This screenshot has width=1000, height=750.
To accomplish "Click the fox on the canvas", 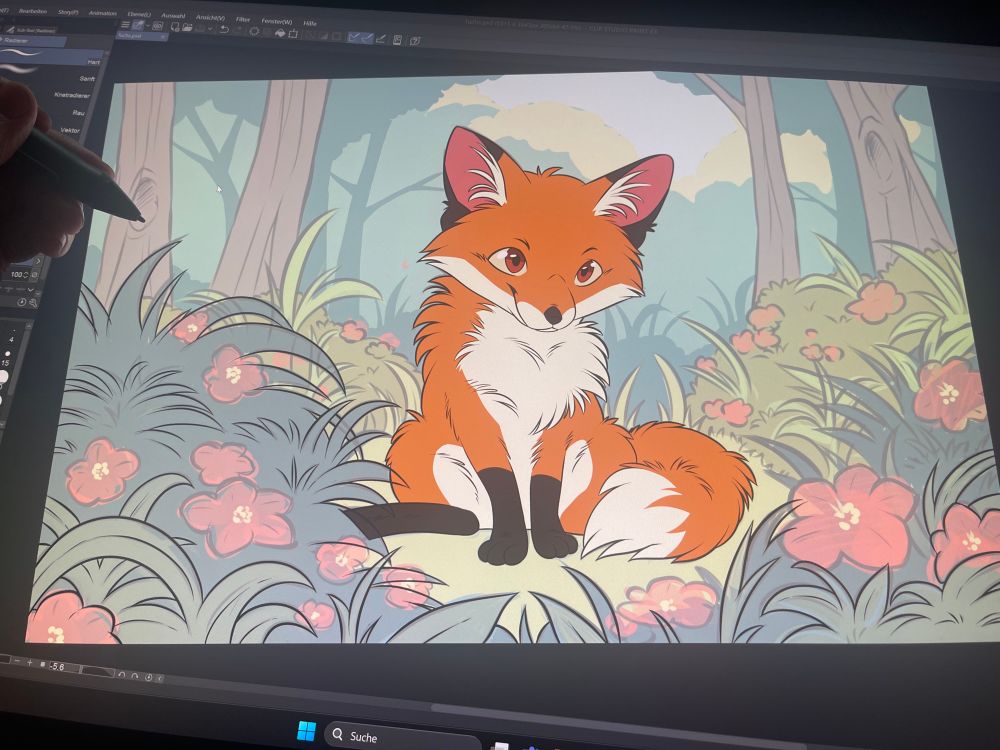I will click(542, 344).
